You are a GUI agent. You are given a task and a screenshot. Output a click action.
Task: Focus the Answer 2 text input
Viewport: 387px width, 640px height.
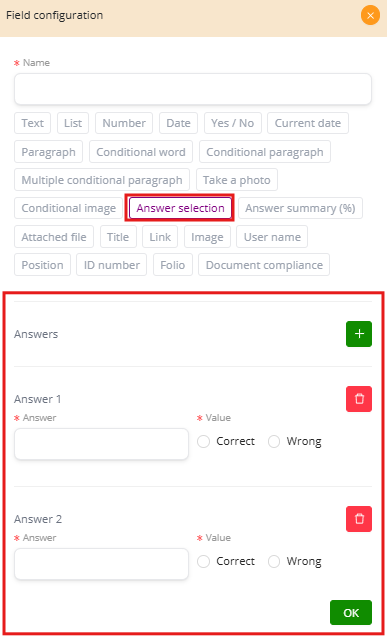[x=101, y=564]
